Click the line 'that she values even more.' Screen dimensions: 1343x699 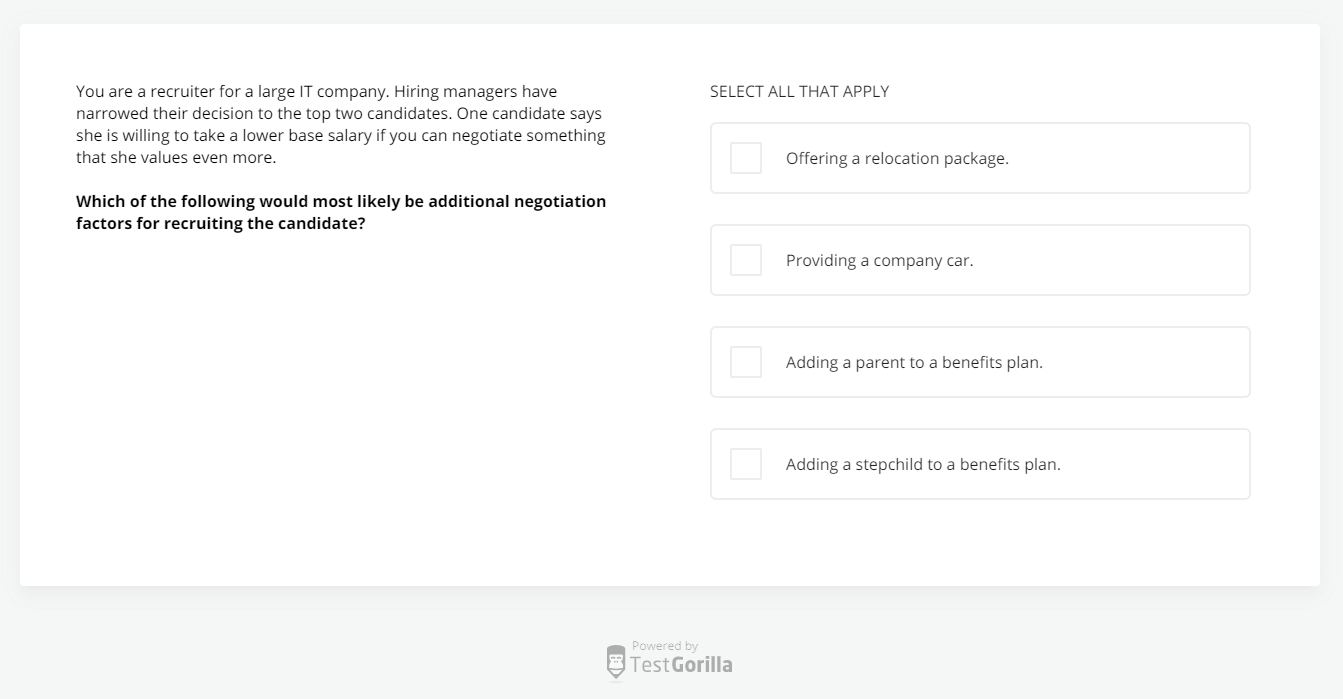(176, 158)
